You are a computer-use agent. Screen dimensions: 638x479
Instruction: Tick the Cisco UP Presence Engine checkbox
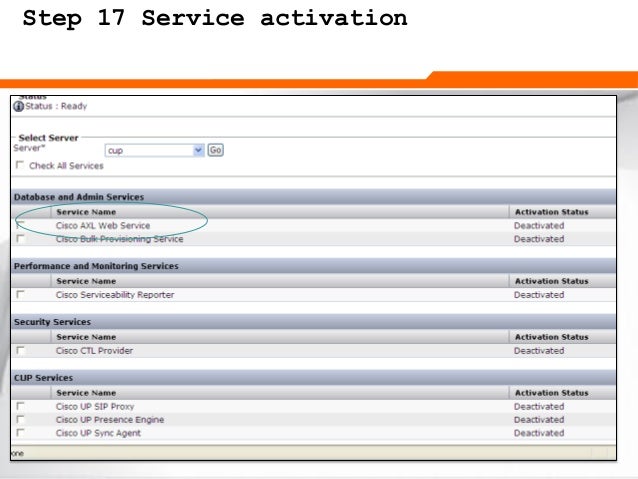(x=20, y=419)
